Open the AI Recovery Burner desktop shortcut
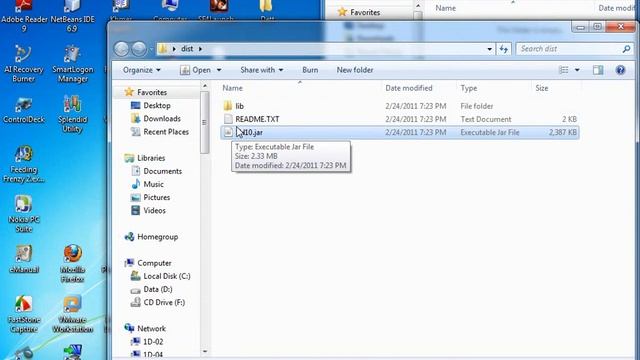640x360 pixels. pyautogui.click(x=24, y=64)
